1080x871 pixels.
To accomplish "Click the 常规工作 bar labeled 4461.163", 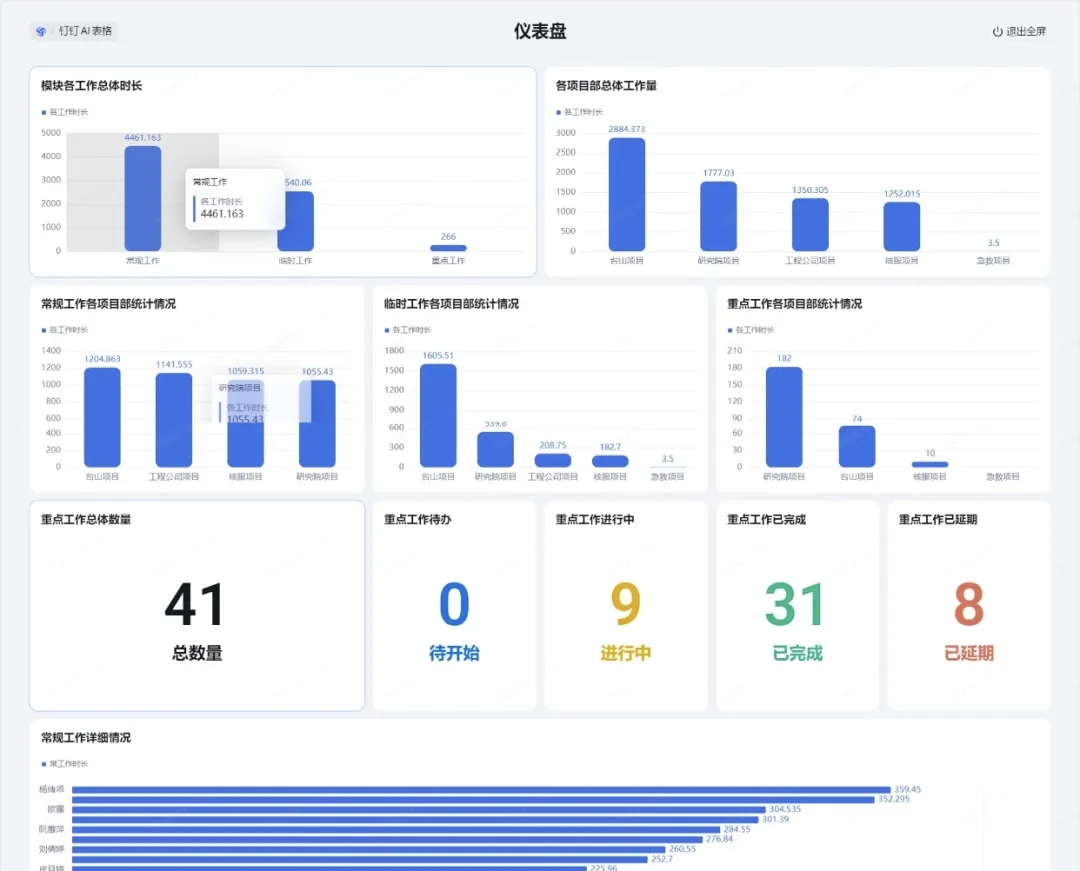I will click(143, 198).
